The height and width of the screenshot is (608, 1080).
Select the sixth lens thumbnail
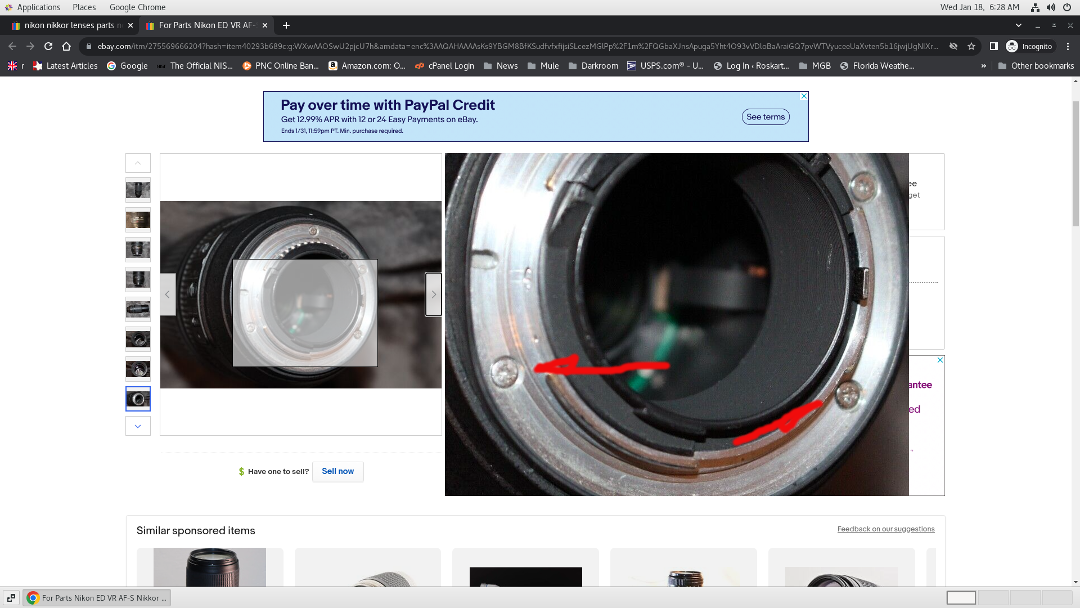point(138,339)
